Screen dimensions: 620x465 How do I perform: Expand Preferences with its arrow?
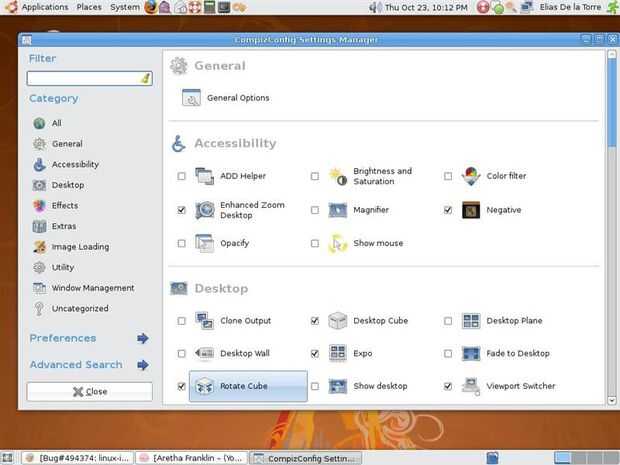tap(143, 338)
